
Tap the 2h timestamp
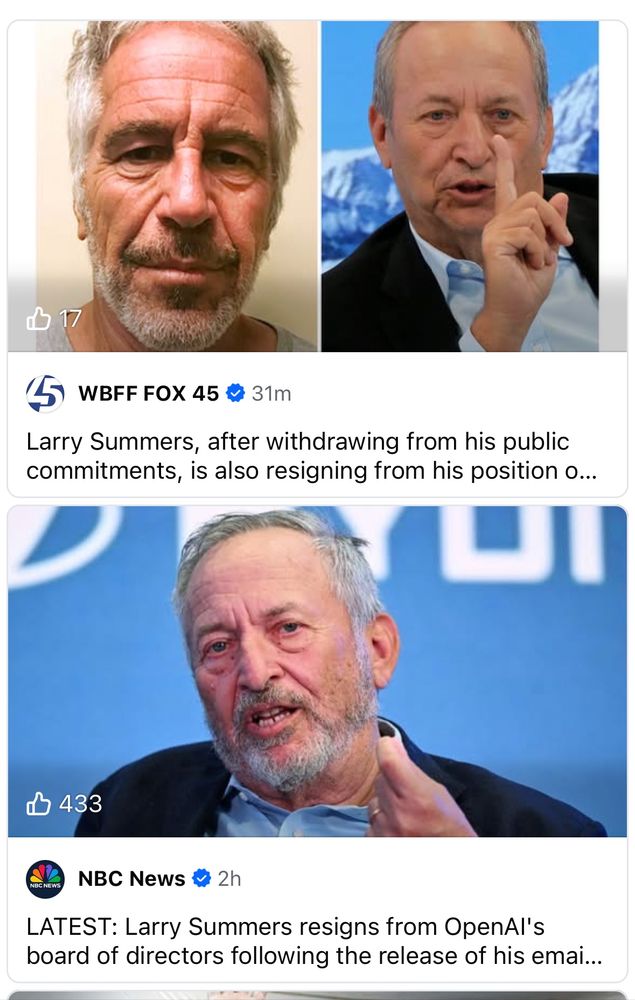(230, 879)
